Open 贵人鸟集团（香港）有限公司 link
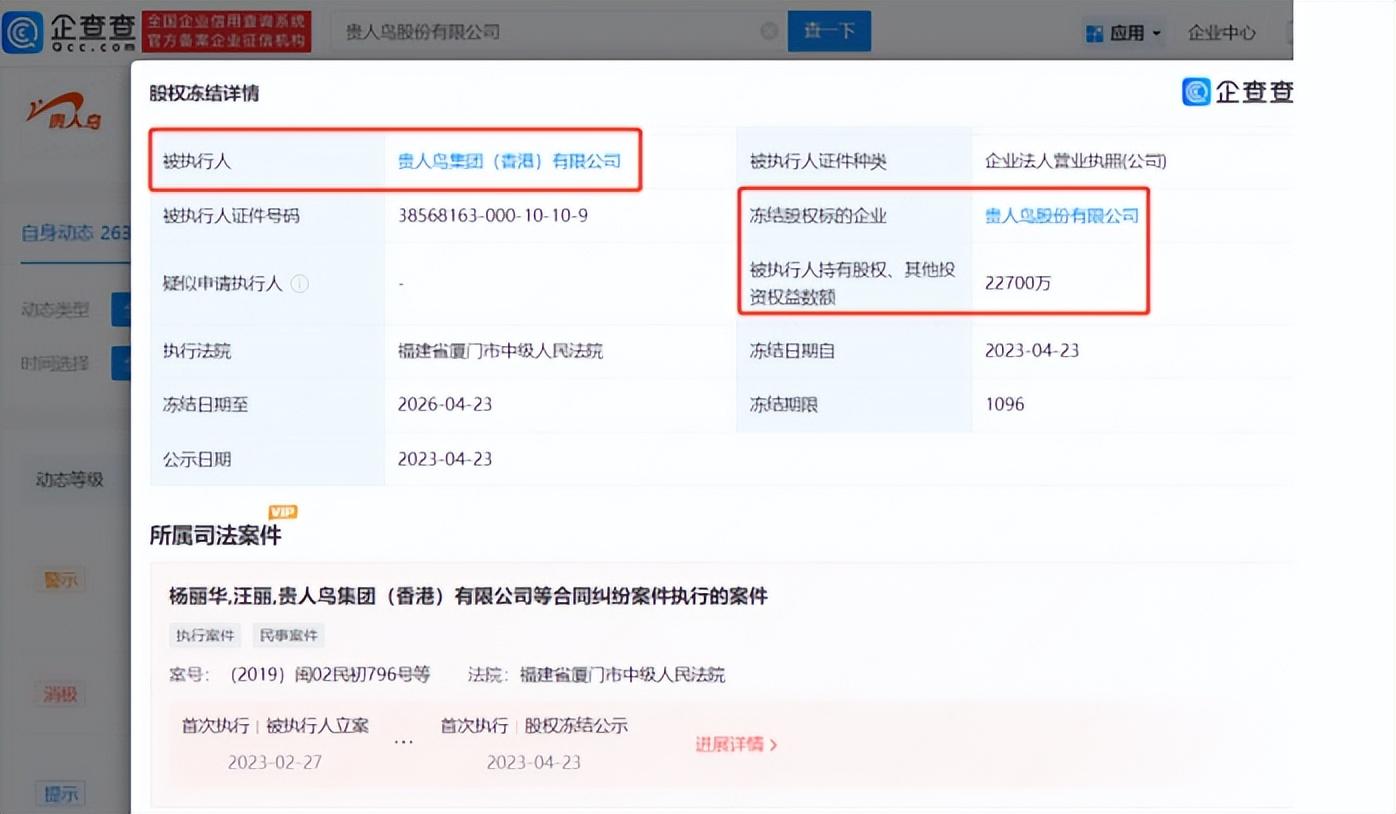The image size is (1396, 814). click(509, 160)
